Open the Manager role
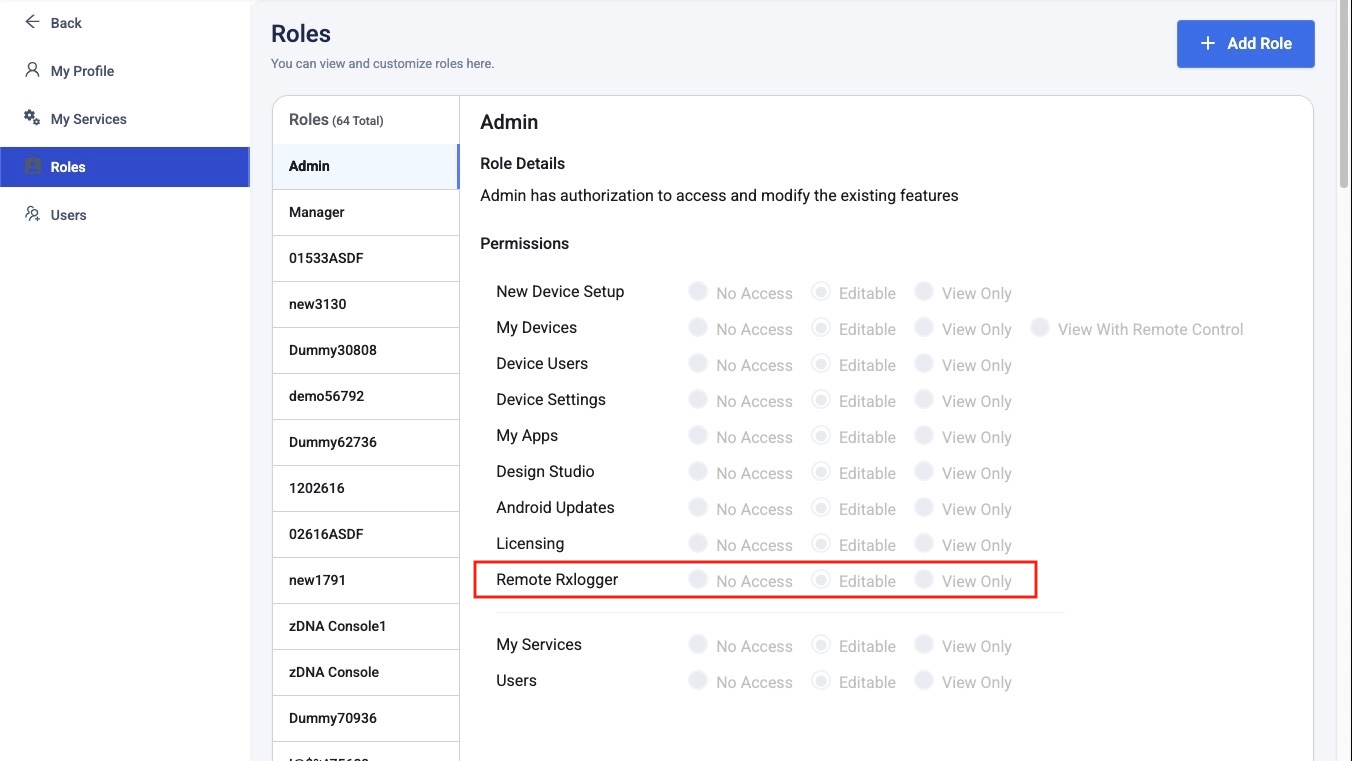Viewport: 1352px width, 761px height. (x=317, y=212)
